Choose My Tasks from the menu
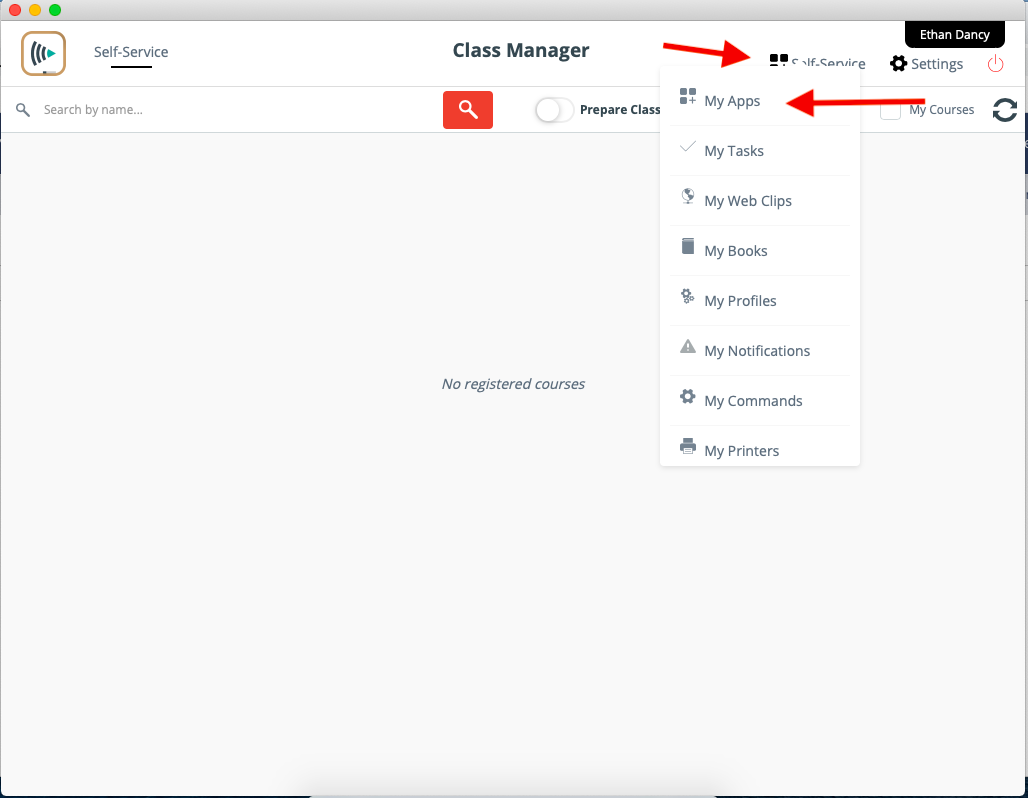Viewport: 1028px width, 798px height. point(760,151)
